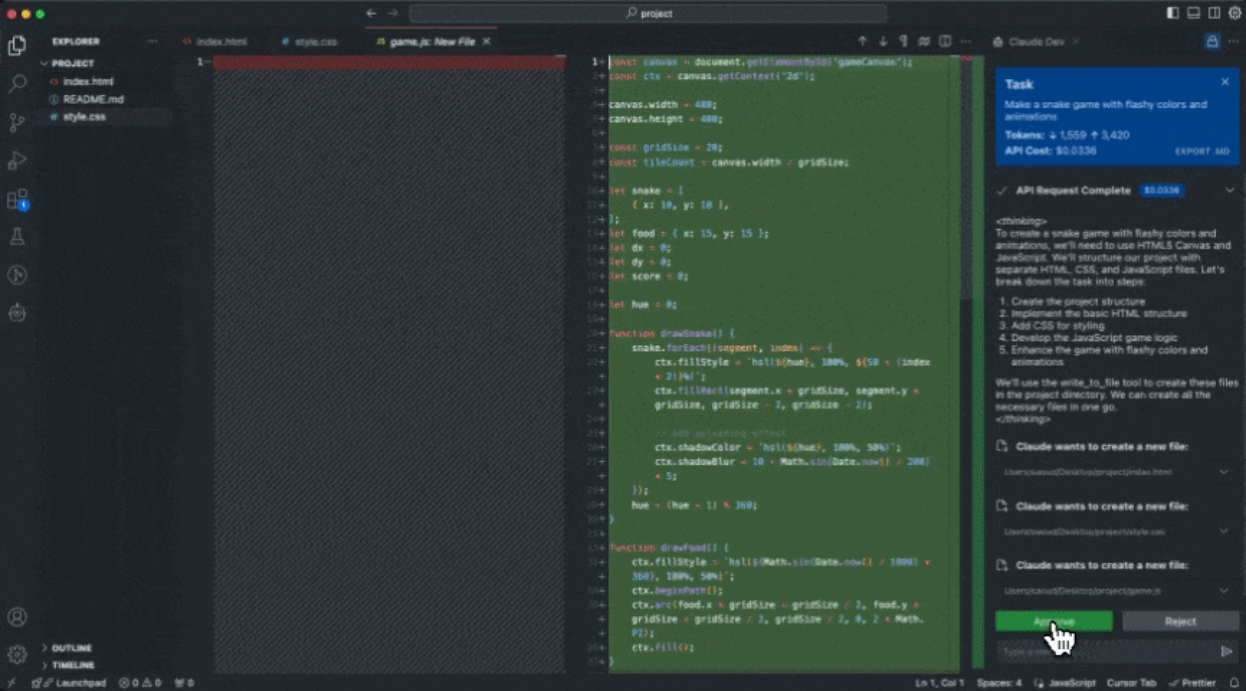Click the blue lock icon in Claude Dev panel
Viewport: 1246px width, 691px height.
[1212, 42]
